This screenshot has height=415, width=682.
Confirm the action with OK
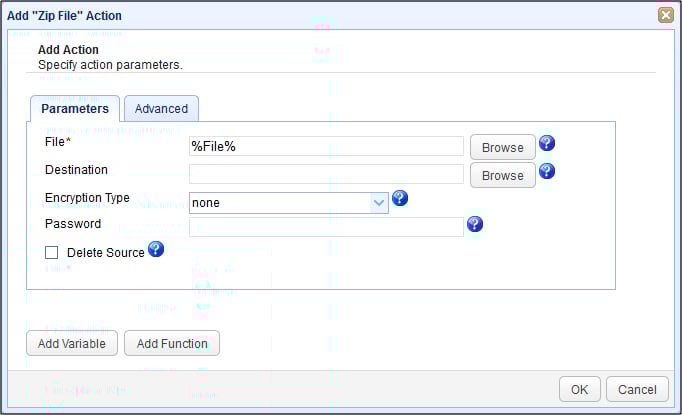click(x=579, y=389)
